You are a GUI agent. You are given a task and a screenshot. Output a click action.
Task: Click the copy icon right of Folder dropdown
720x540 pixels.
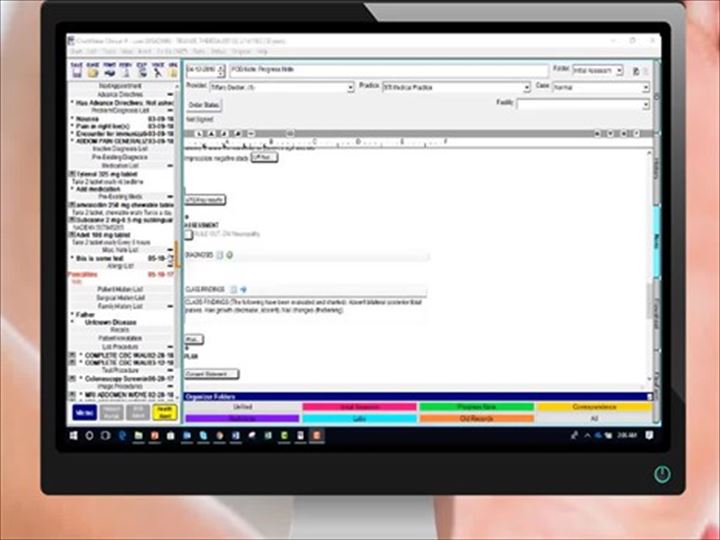[x=633, y=71]
